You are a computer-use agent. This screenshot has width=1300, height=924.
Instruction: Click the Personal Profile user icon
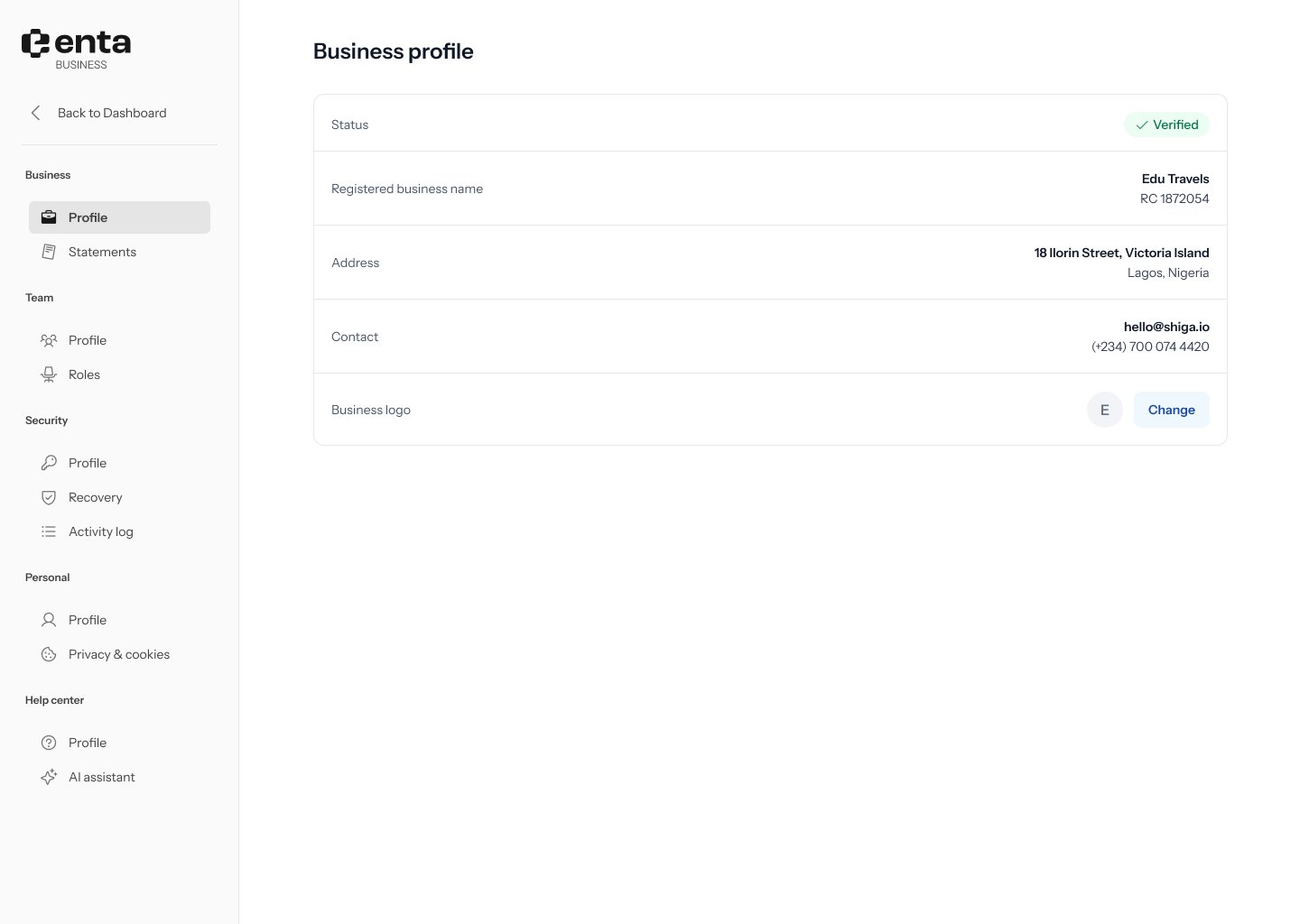tap(49, 620)
